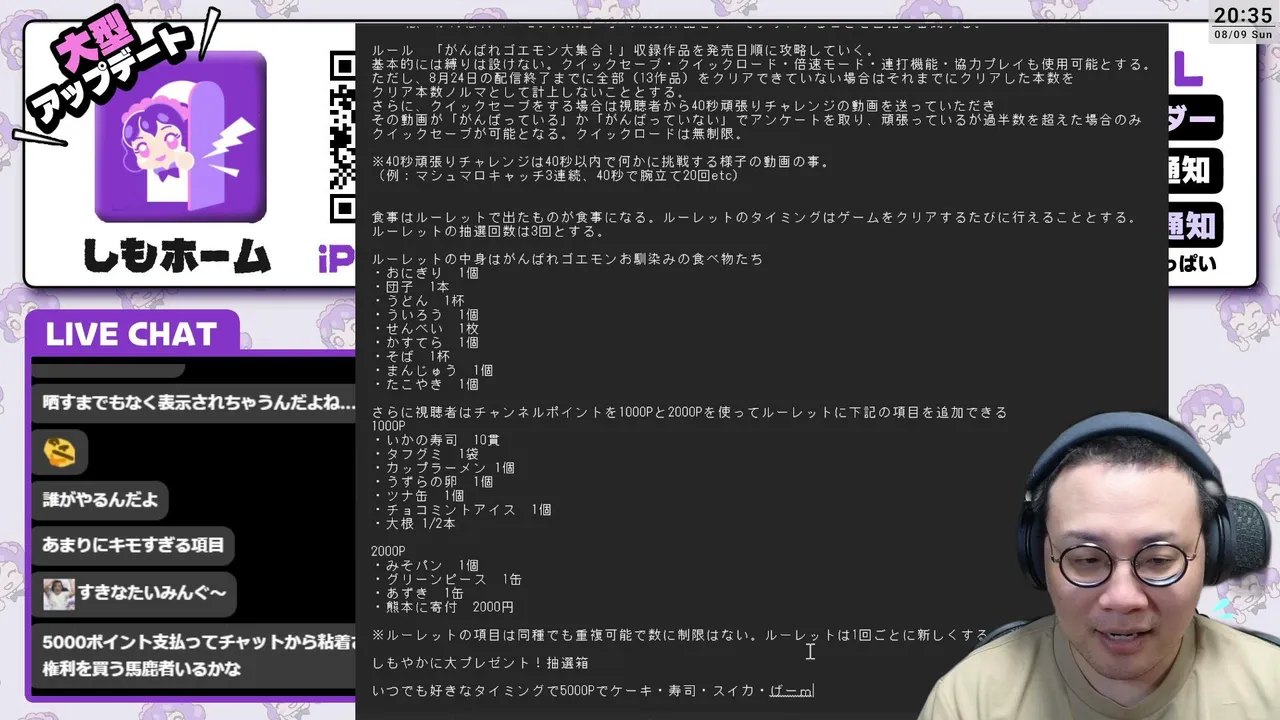Click the standalone 2000P heading line
Image resolution: width=1280 pixels, height=720 pixels.
pos(389,552)
